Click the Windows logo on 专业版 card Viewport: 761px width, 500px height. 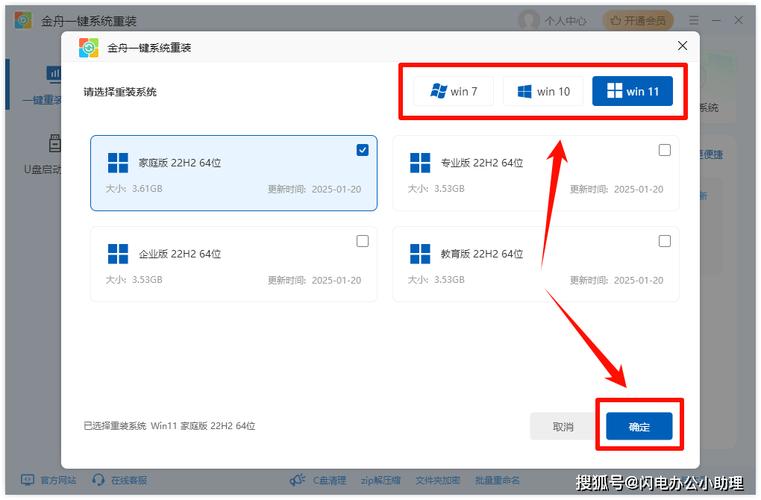click(x=420, y=163)
